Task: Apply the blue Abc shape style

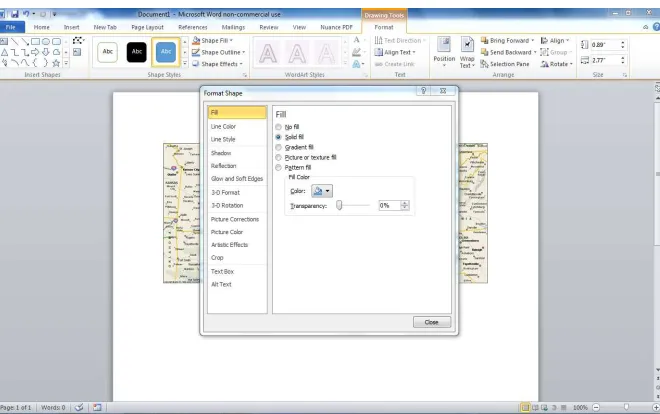Action: click(166, 52)
